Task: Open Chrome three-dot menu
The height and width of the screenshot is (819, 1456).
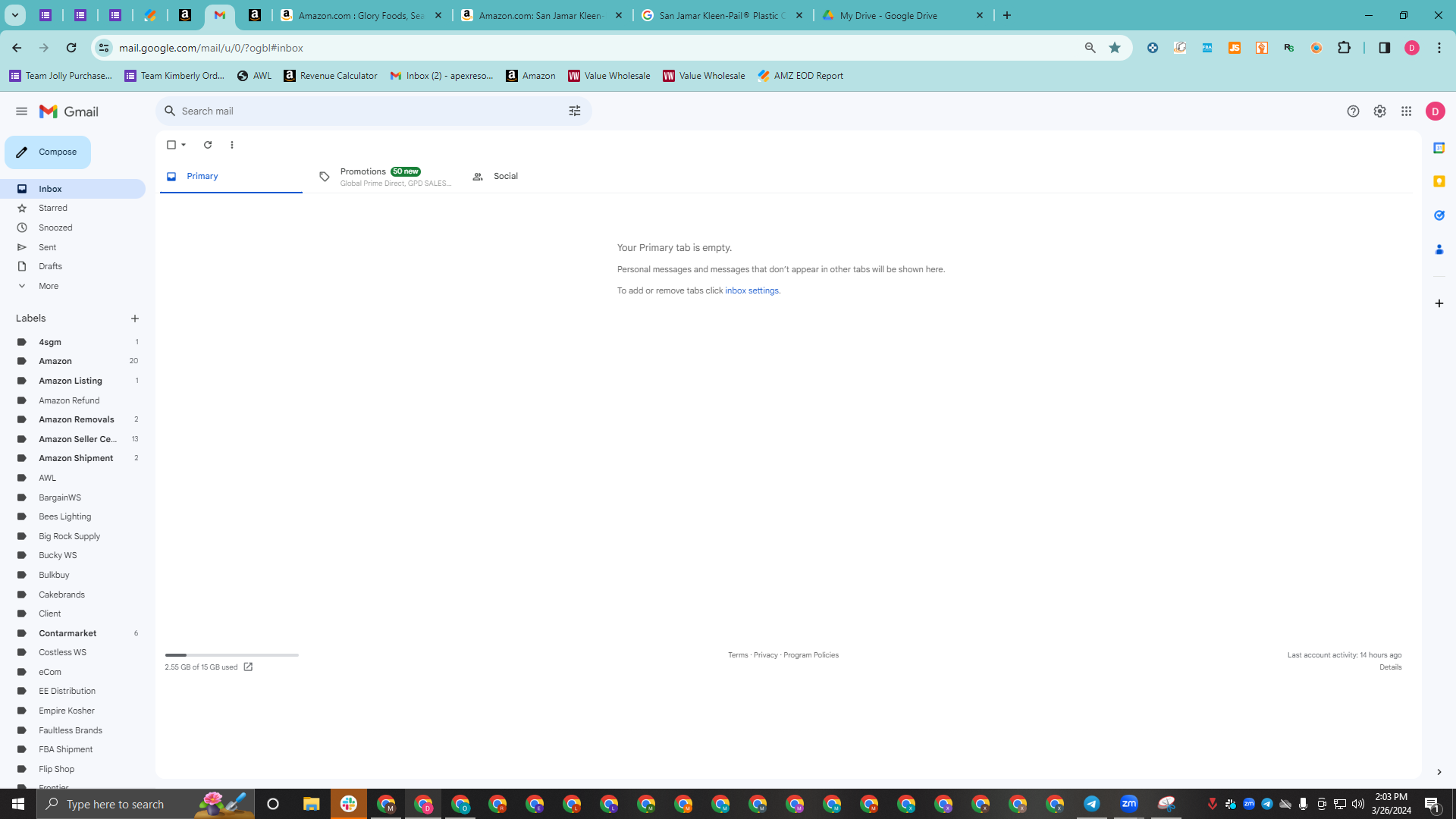Action: (1439, 48)
